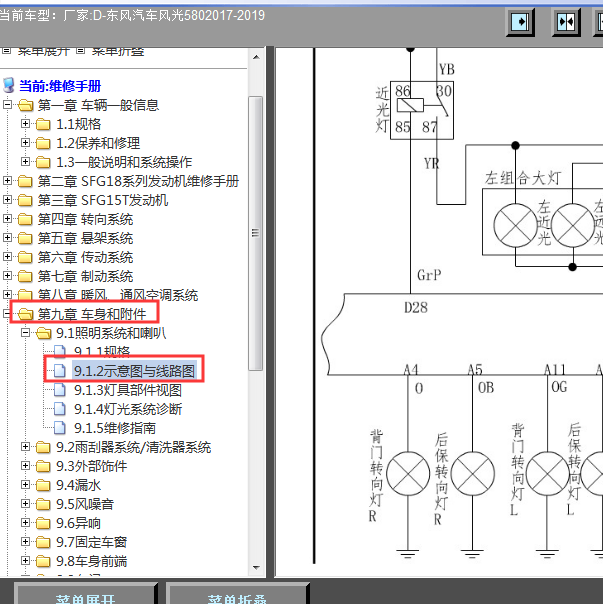603x604 pixels.
Task: Select 9.3外部饰件 section
Action: coord(91,466)
